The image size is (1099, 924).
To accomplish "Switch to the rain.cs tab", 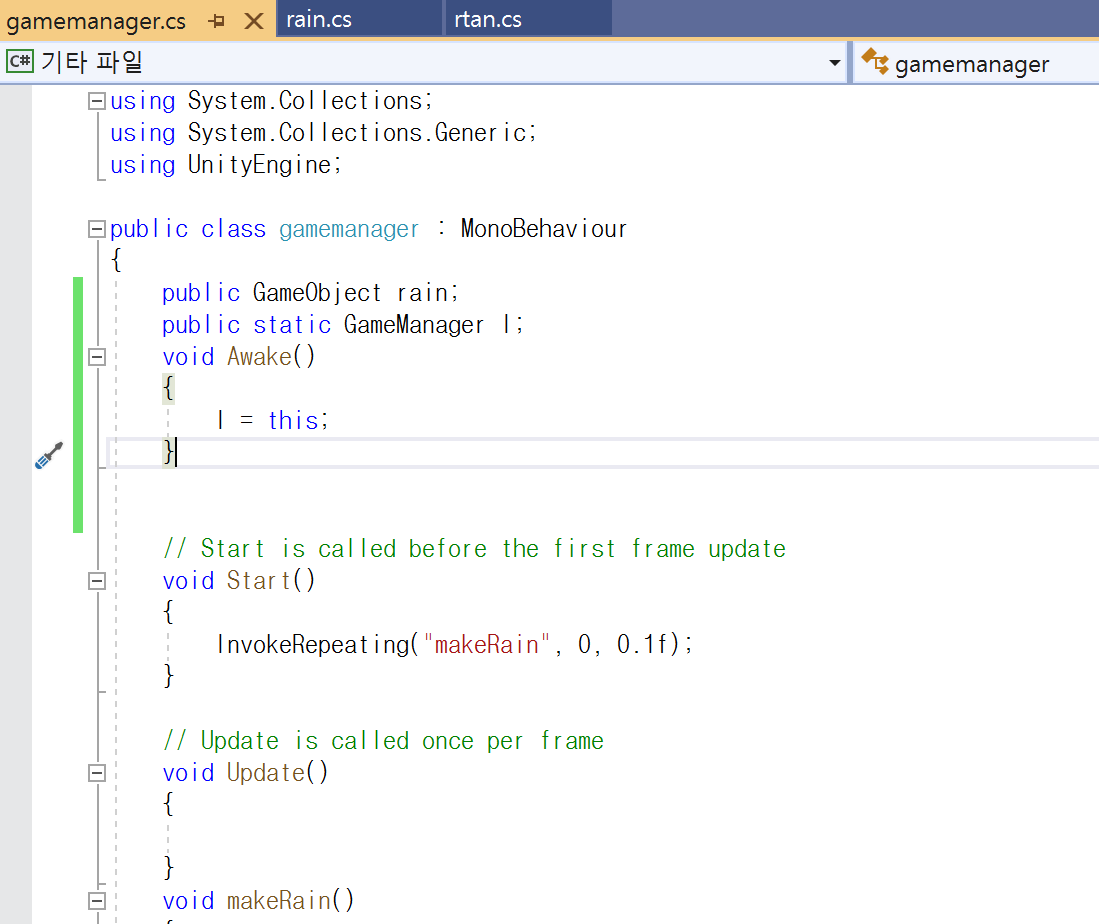I will pos(360,18).
